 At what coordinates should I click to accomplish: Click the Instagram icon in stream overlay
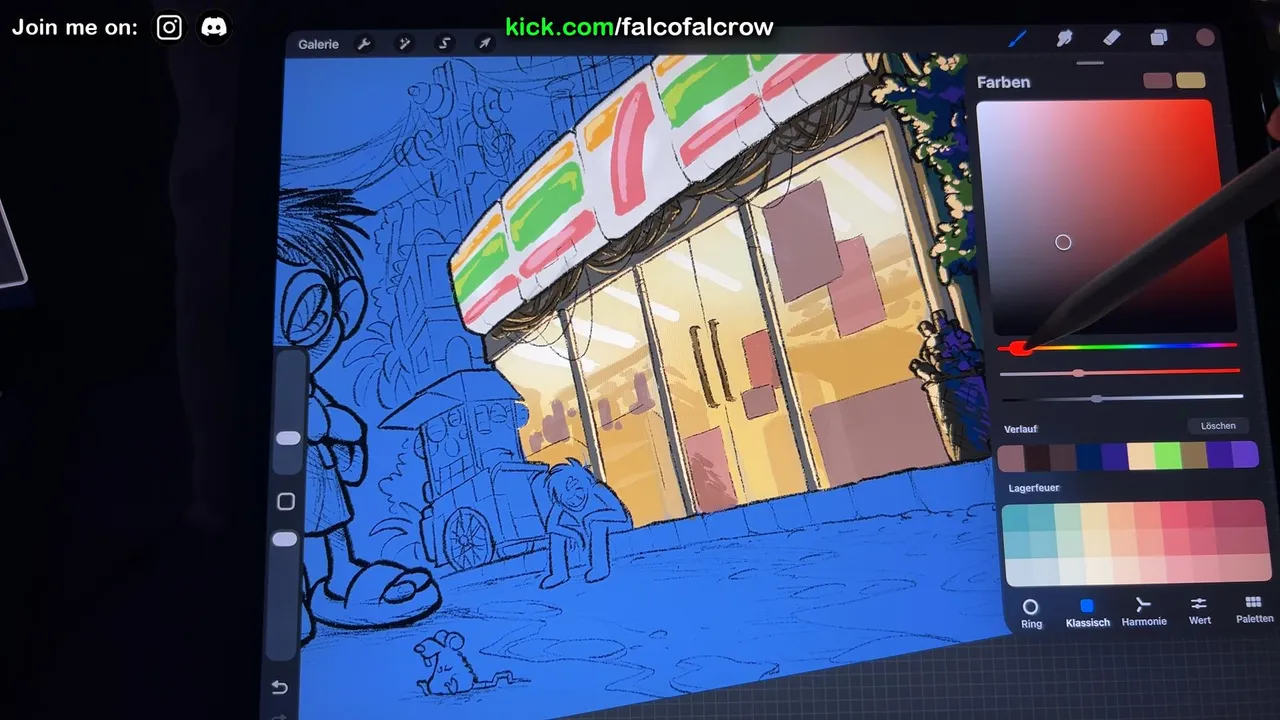point(169,27)
